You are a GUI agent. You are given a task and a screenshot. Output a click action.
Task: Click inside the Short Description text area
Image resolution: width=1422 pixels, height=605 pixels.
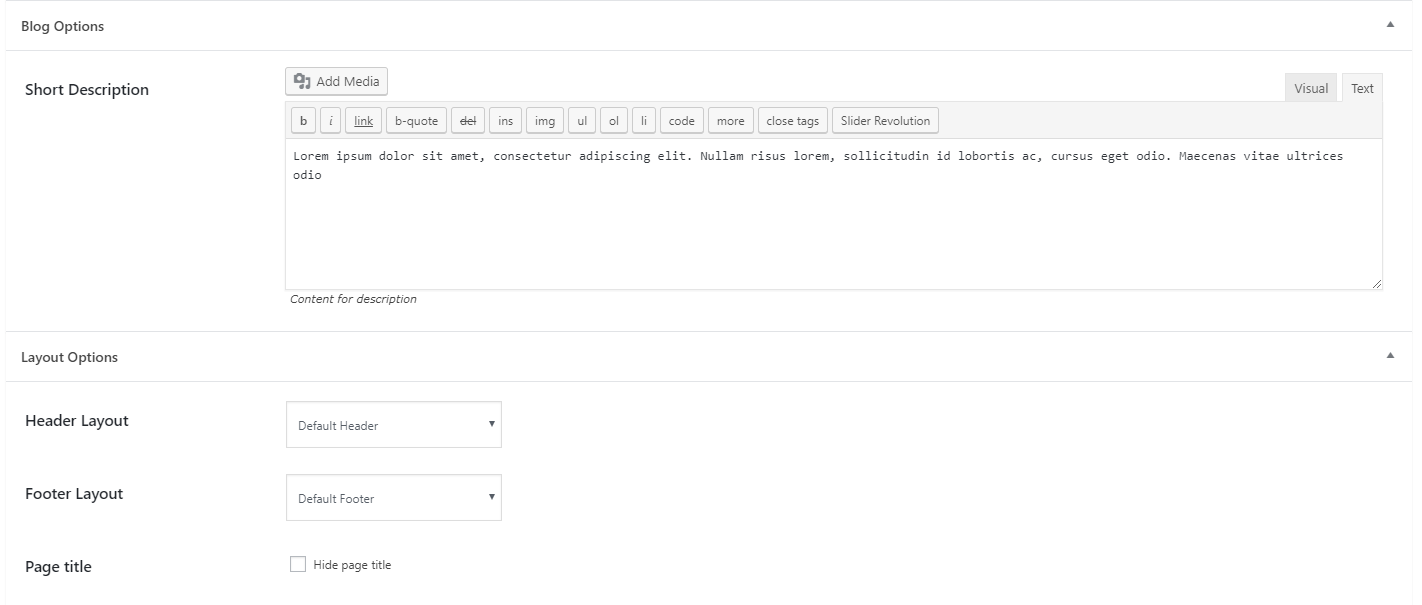[834, 214]
